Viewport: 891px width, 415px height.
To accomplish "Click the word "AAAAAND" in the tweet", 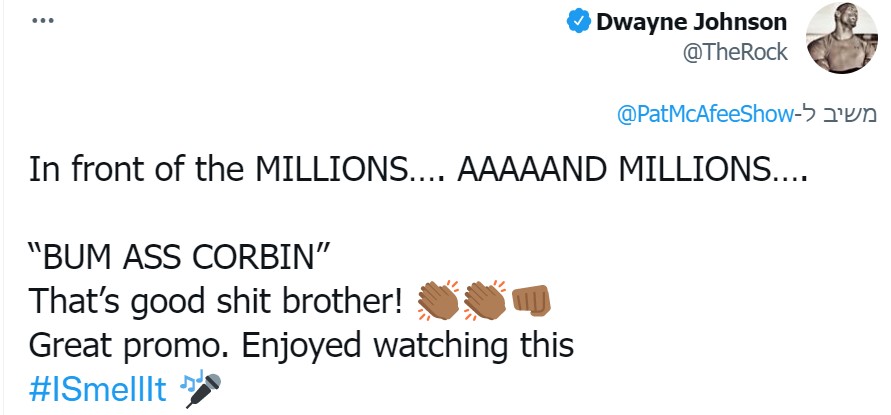I will [x=533, y=169].
